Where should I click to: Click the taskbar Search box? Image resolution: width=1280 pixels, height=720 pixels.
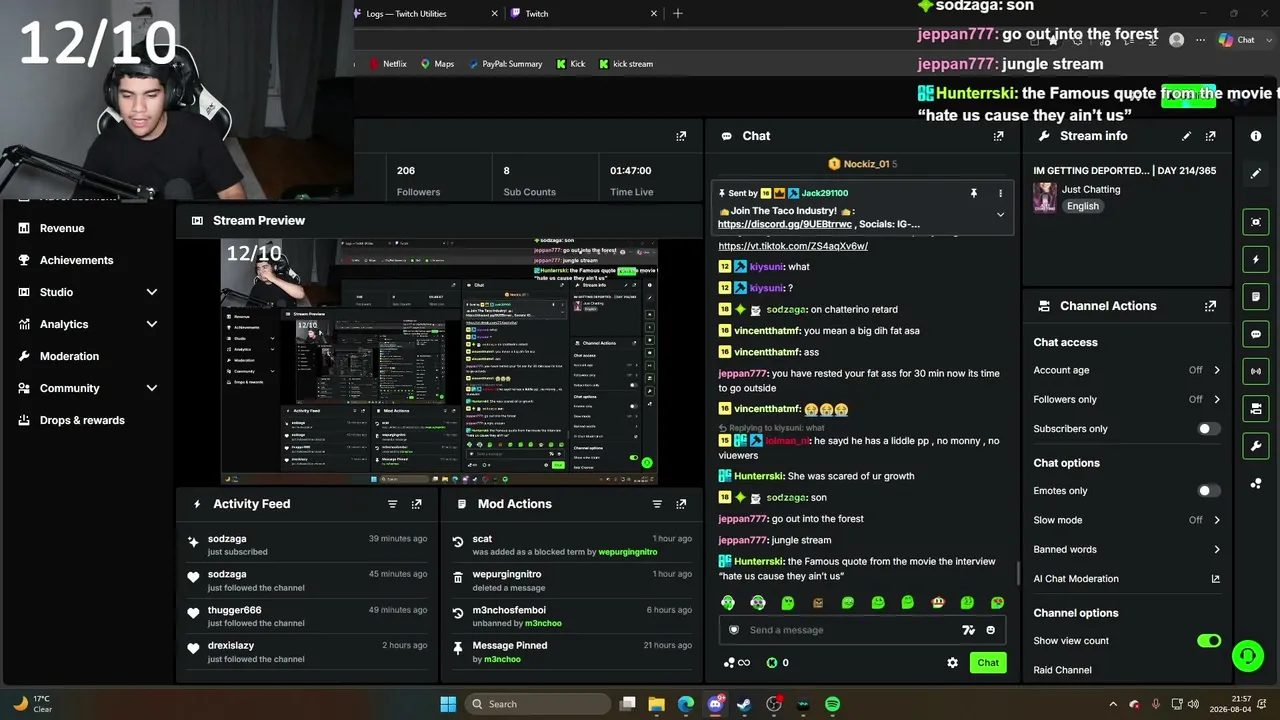click(538, 704)
